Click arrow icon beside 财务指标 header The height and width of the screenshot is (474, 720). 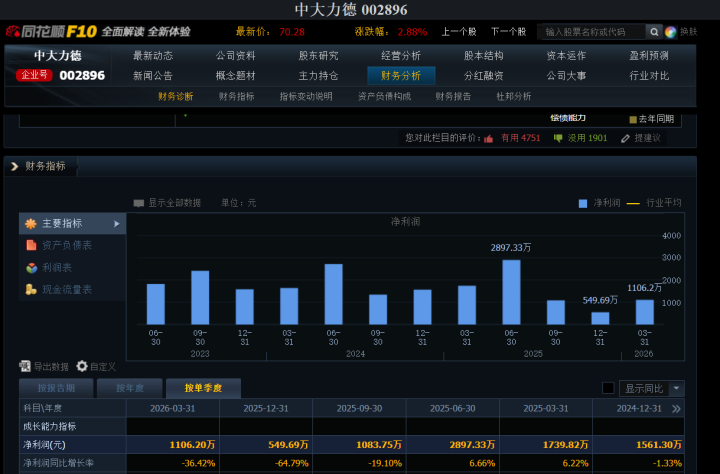coord(15,166)
